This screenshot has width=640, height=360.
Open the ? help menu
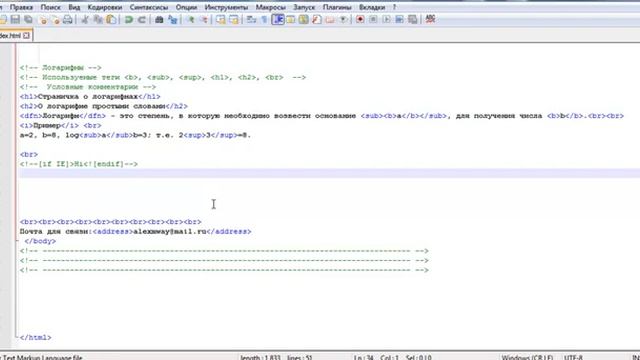[394, 7]
